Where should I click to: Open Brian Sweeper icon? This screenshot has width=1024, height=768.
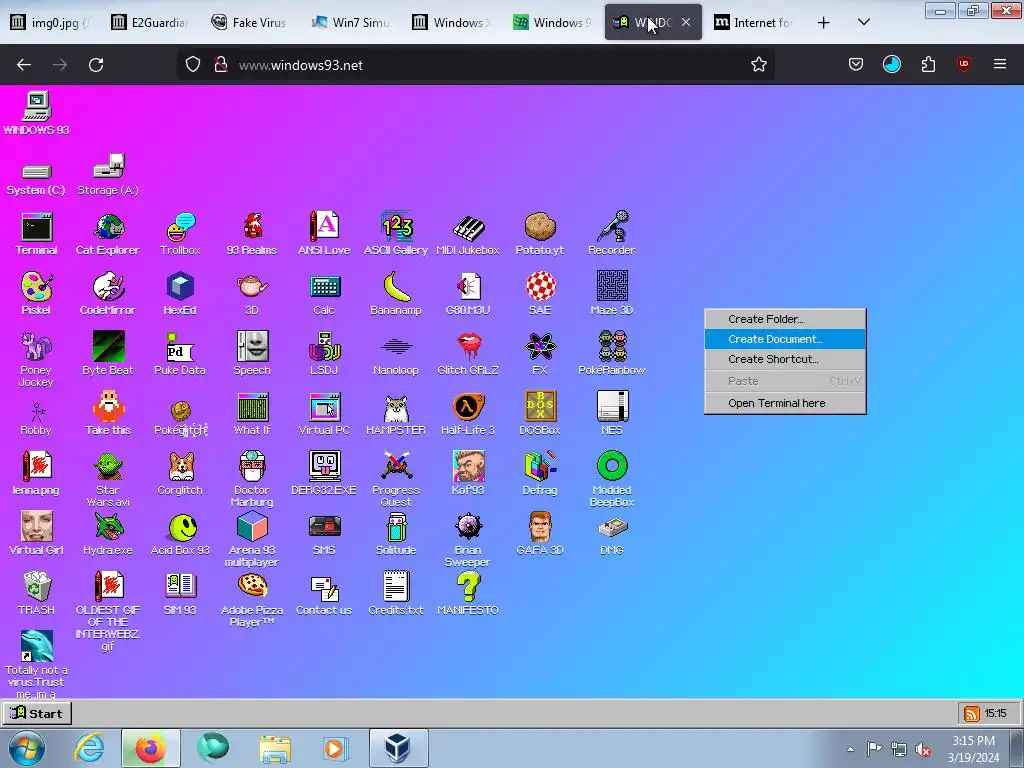coord(468,539)
